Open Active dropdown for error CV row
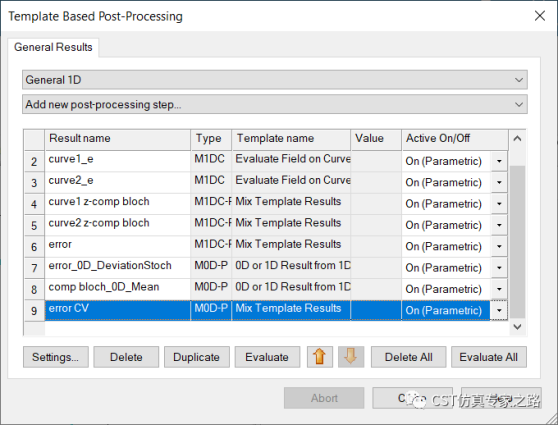 pyautogui.click(x=499, y=311)
